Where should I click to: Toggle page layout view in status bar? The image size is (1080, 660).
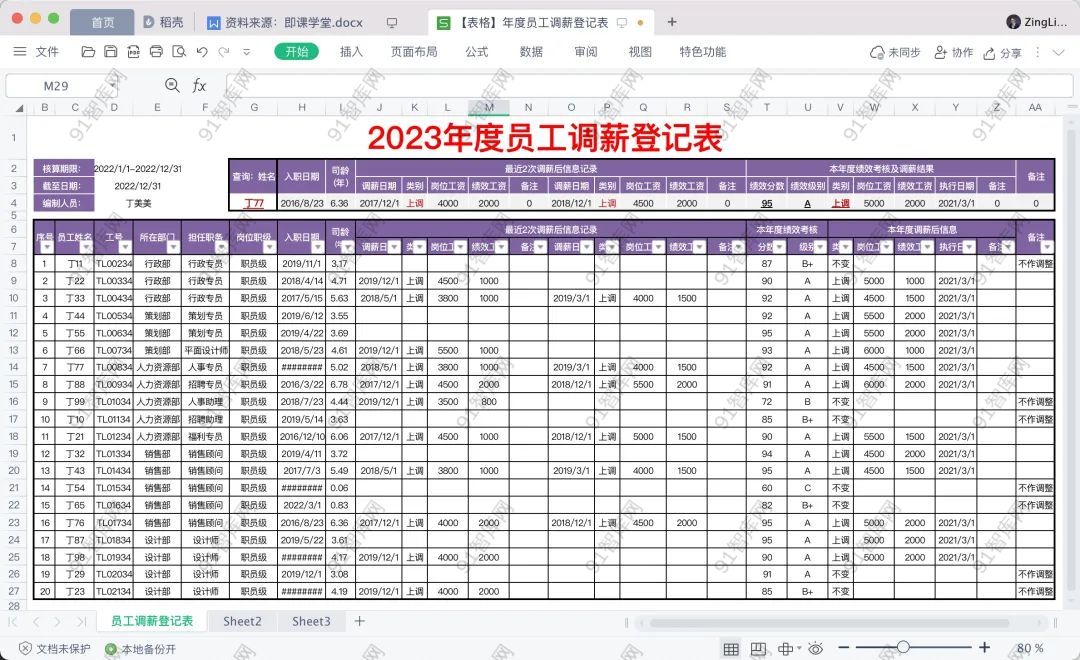(x=759, y=649)
